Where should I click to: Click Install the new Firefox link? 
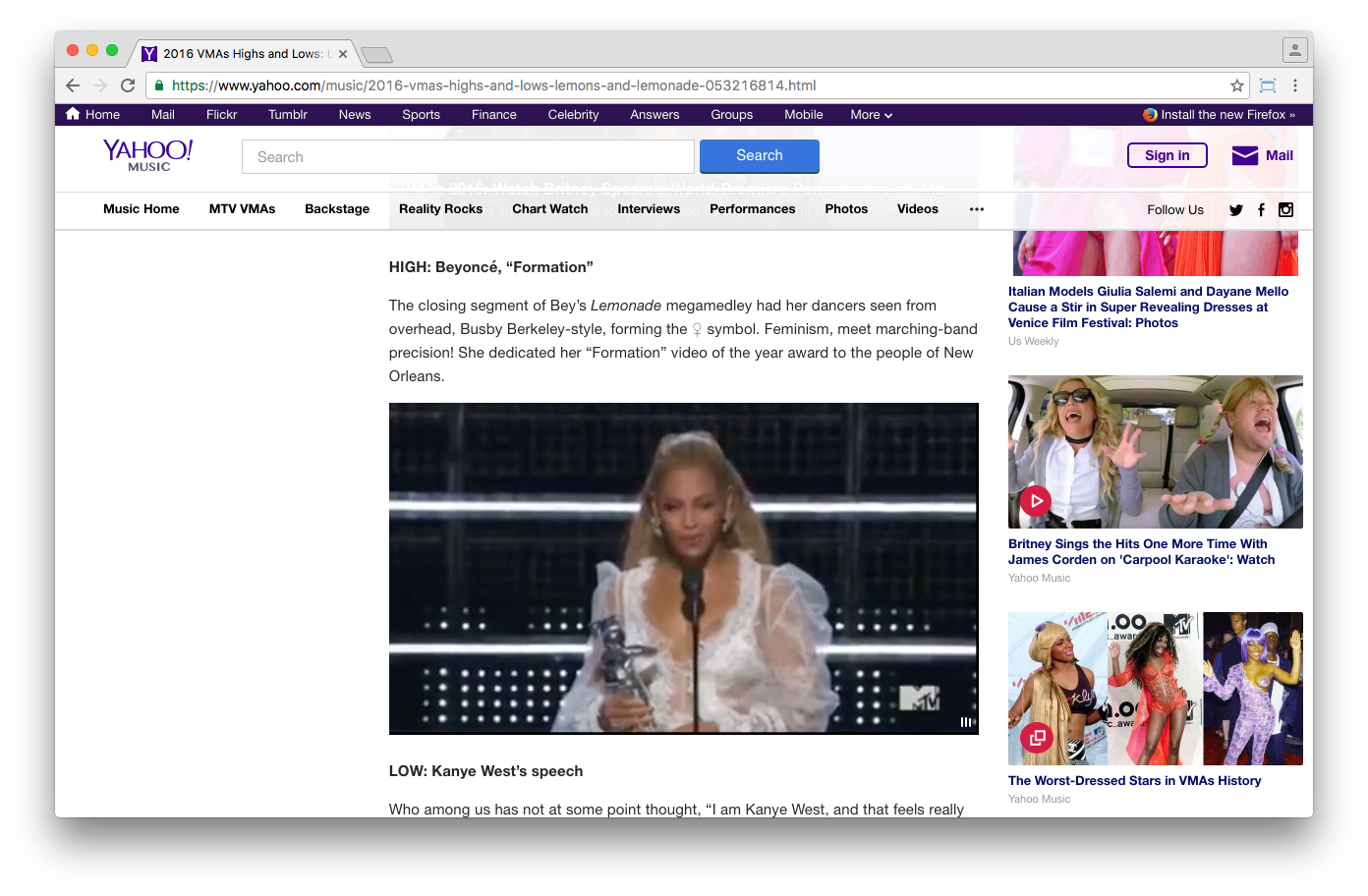1227,115
